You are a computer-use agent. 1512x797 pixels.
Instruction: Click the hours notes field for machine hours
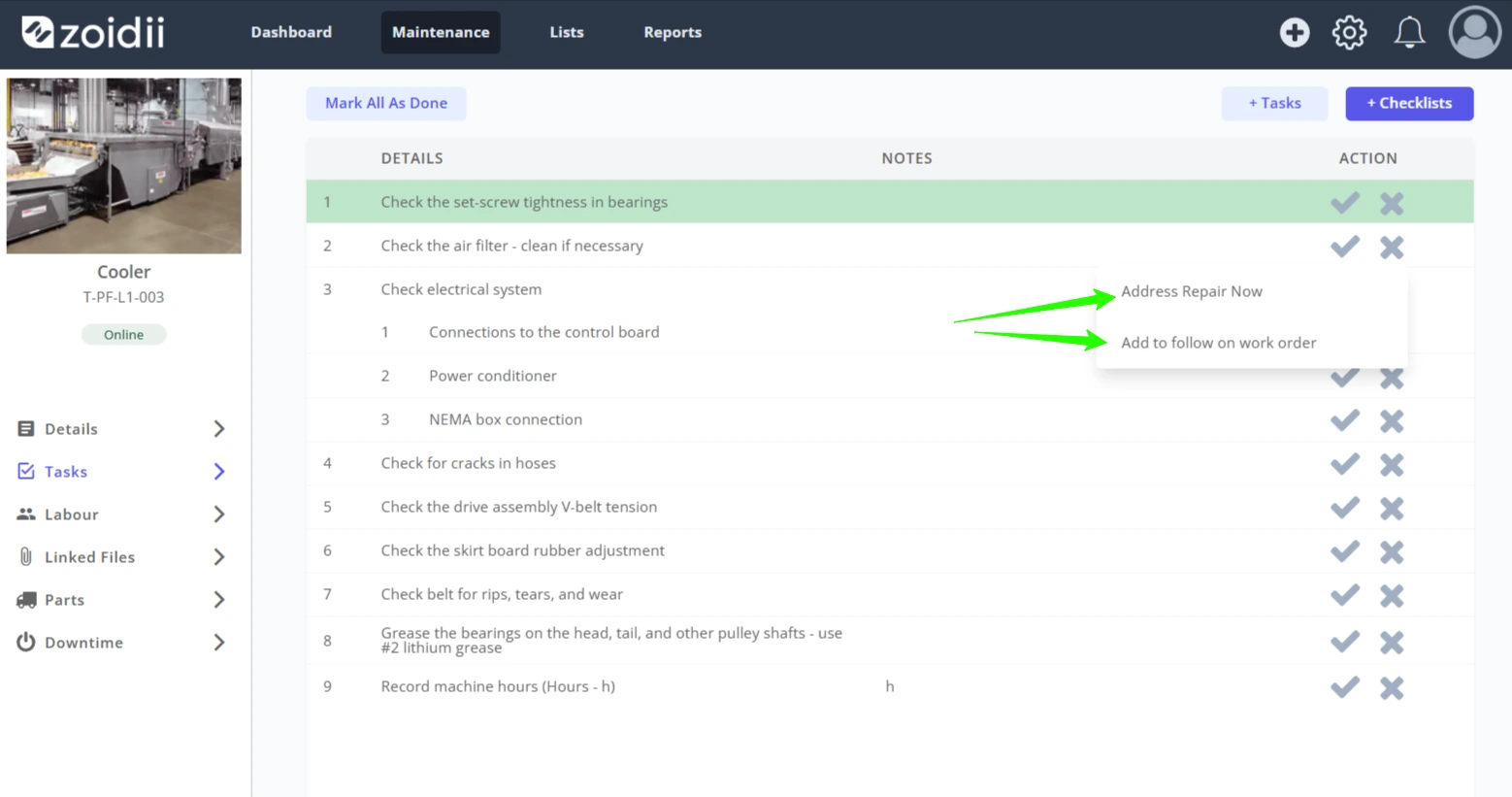click(889, 686)
